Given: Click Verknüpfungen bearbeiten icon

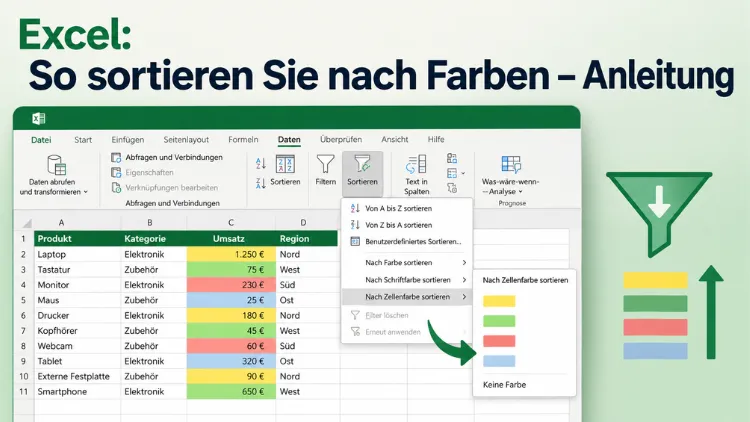Looking at the screenshot, I should pos(116,188).
